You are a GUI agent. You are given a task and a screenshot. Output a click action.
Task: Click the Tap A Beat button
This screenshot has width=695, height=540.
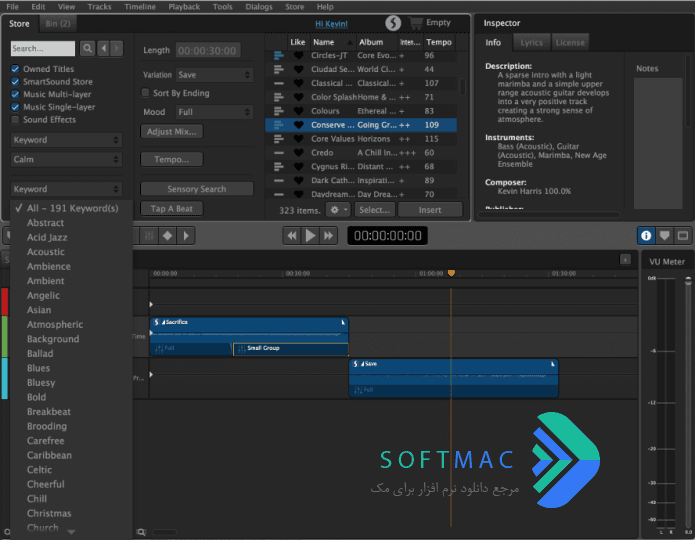pyautogui.click(x=172, y=208)
